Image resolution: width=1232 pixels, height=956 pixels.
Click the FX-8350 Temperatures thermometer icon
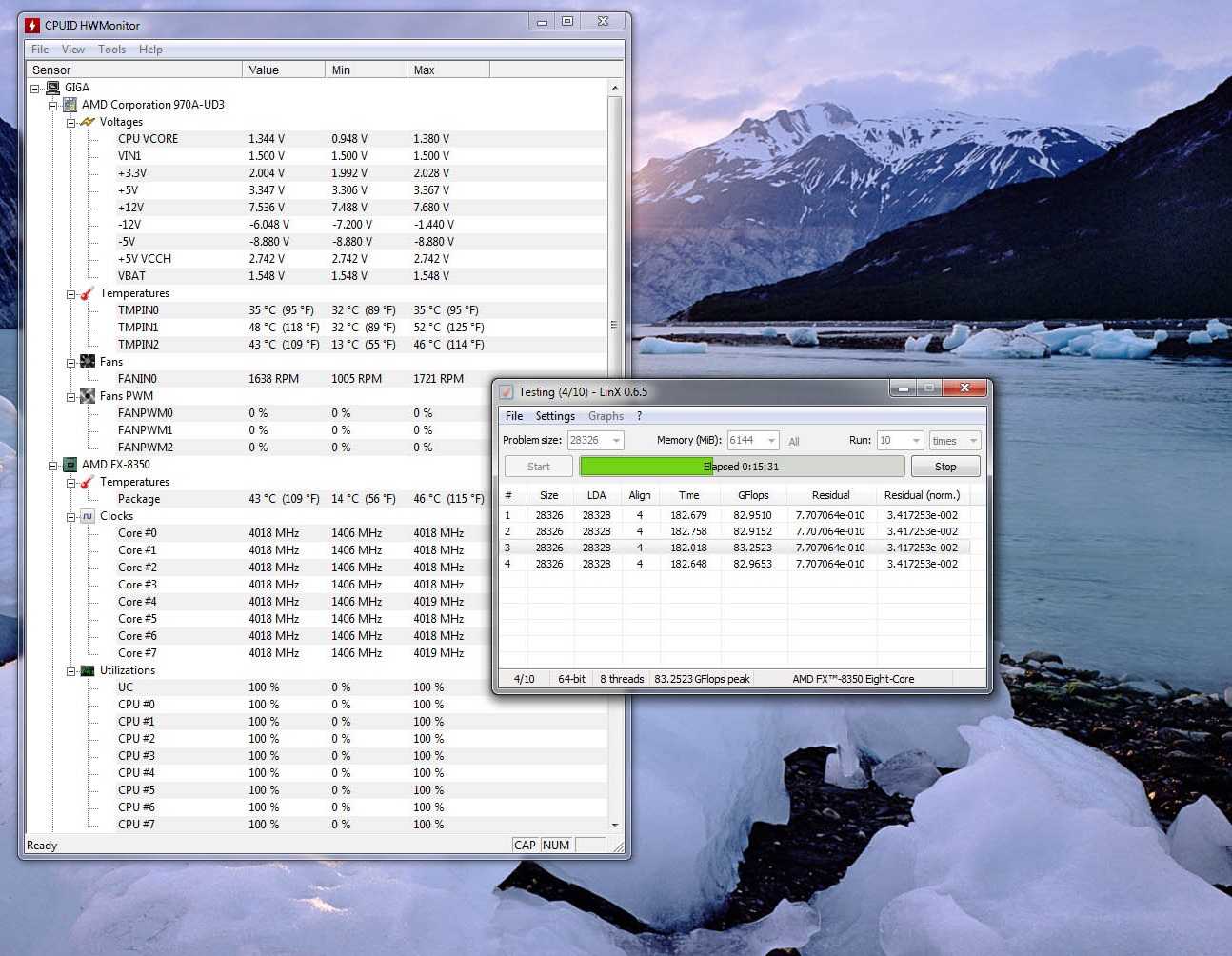(x=88, y=482)
